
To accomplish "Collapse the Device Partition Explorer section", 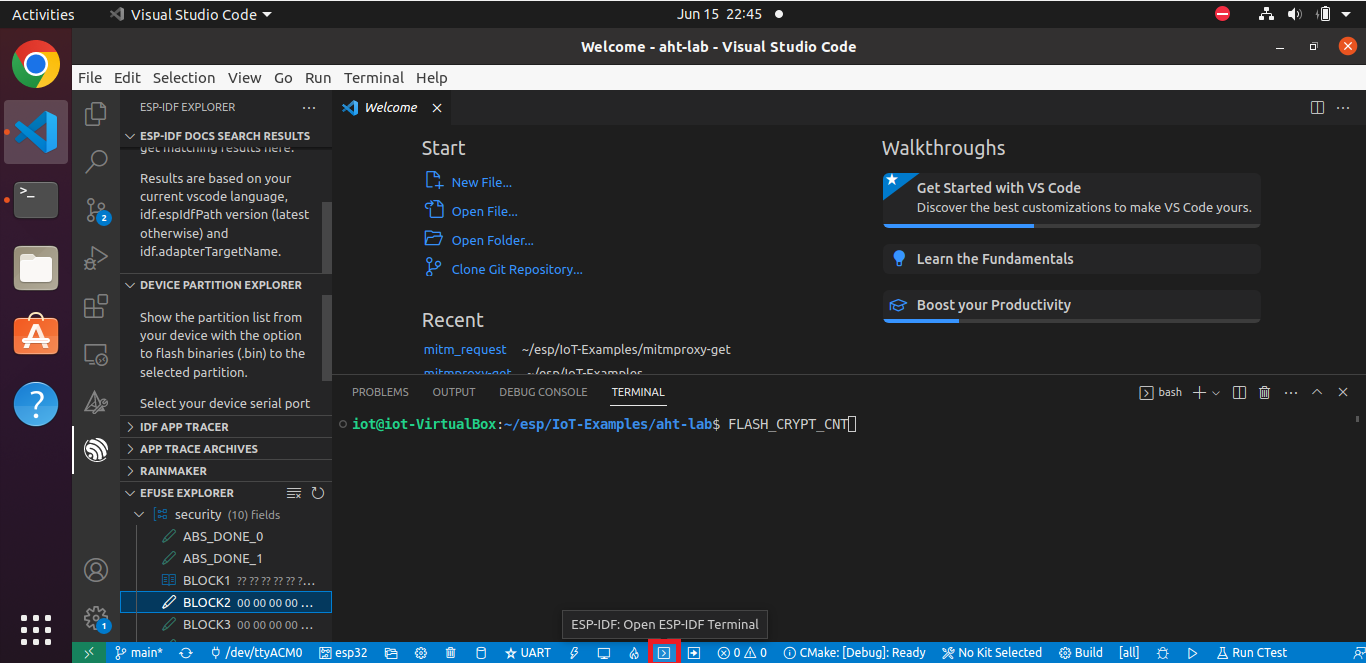I will pyautogui.click(x=225, y=285).
